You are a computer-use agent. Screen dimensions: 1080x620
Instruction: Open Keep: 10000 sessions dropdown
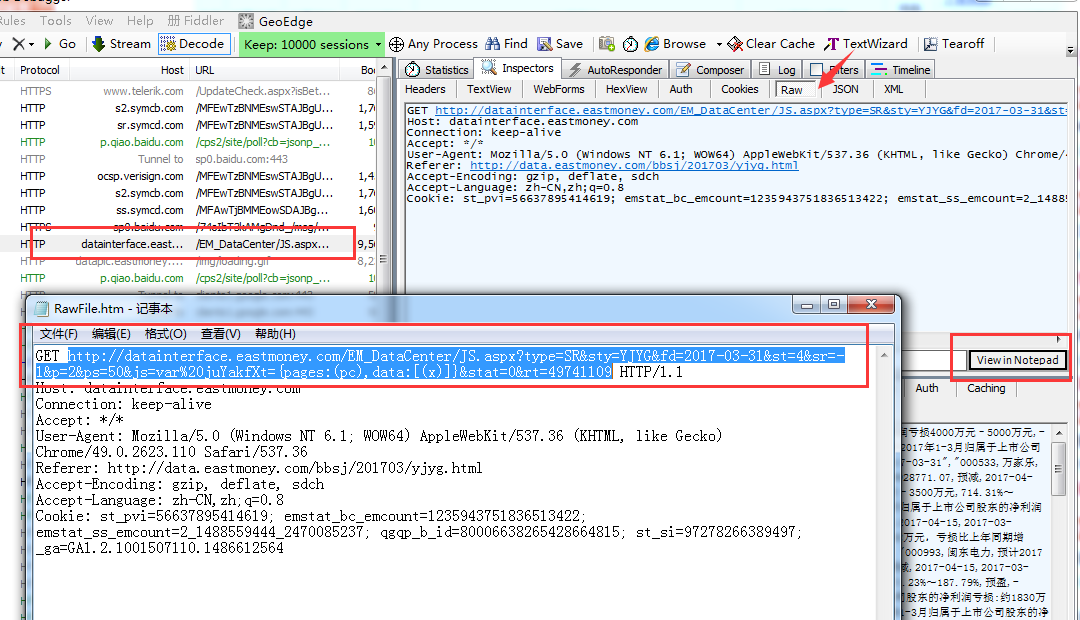[x=311, y=45]
